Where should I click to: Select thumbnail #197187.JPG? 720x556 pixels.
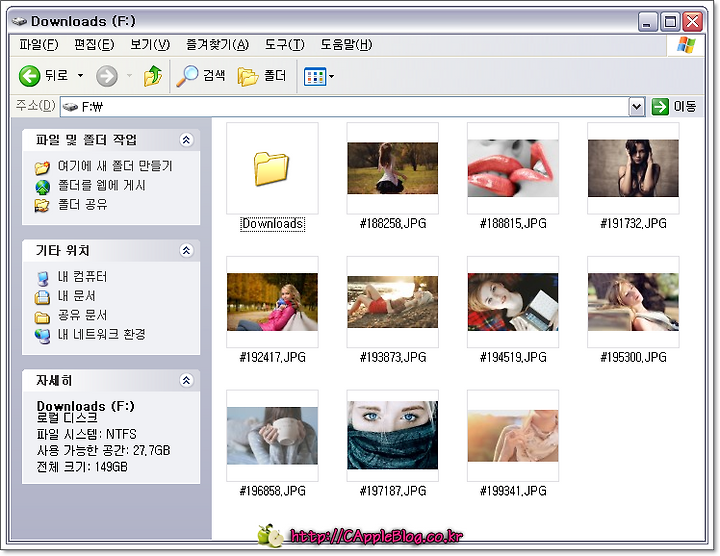coord(393,435)
